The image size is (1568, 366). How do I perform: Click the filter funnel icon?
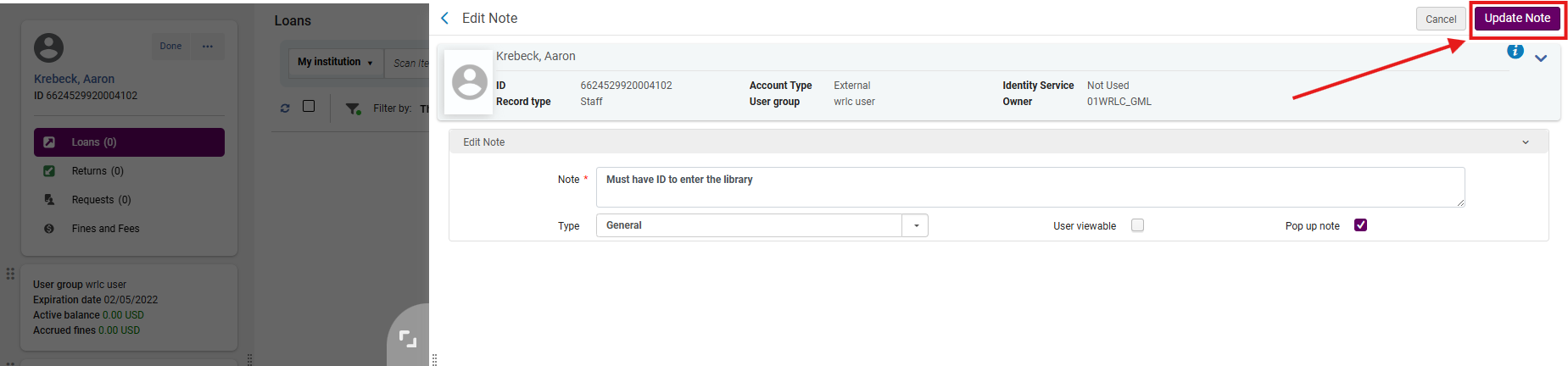353,108
